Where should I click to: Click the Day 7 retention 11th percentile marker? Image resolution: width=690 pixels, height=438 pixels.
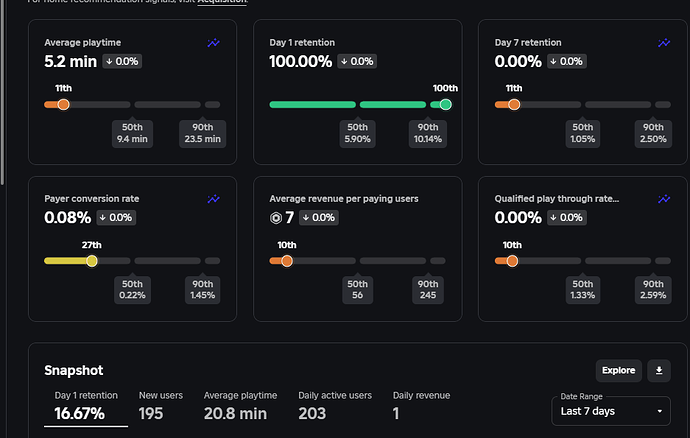(x=514, y=104)
